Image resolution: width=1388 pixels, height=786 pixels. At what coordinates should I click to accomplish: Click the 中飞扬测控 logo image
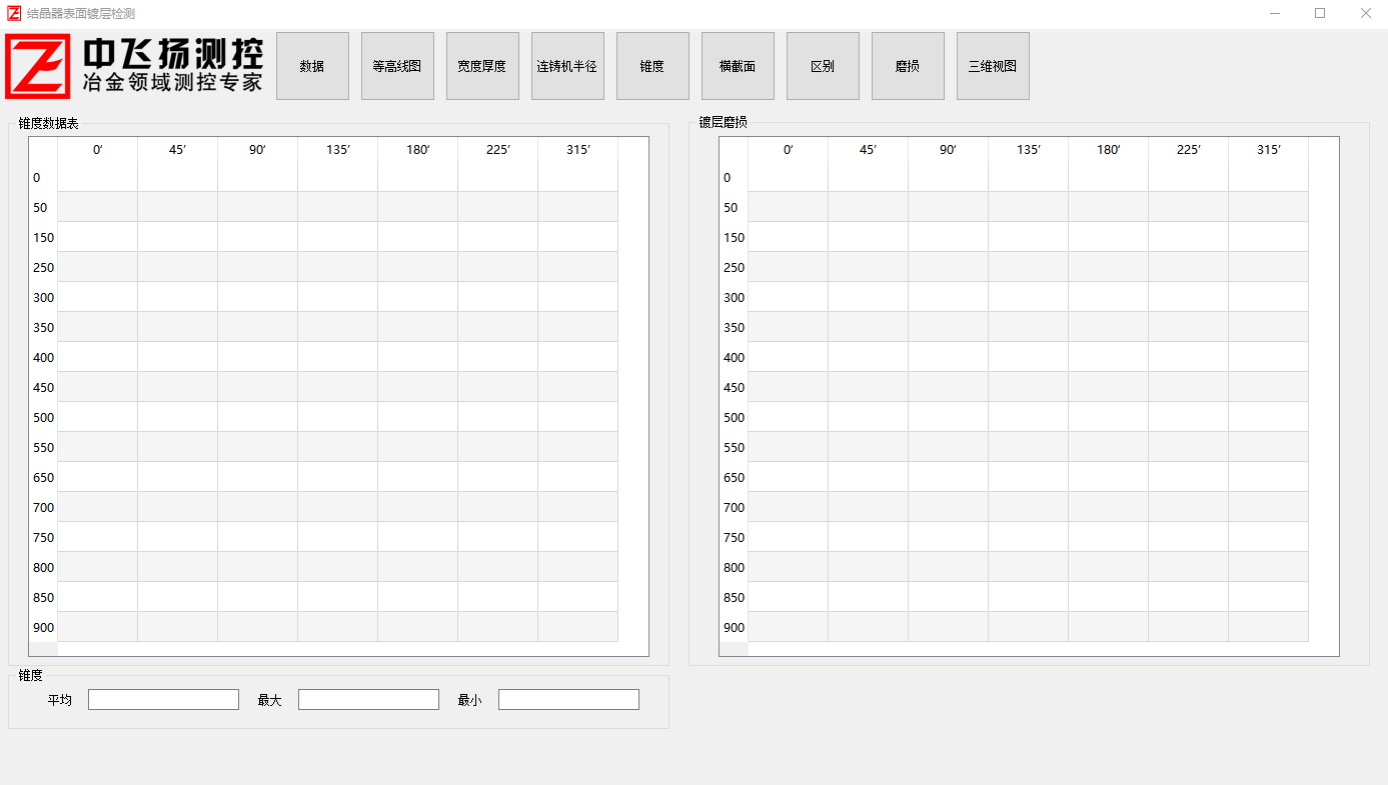point(136,66)
